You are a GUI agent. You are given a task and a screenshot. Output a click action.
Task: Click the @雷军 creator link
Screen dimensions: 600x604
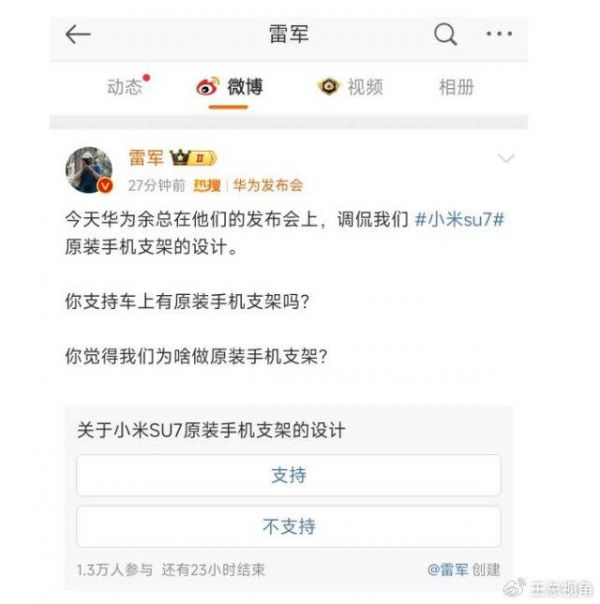click(x=447, y=569)
